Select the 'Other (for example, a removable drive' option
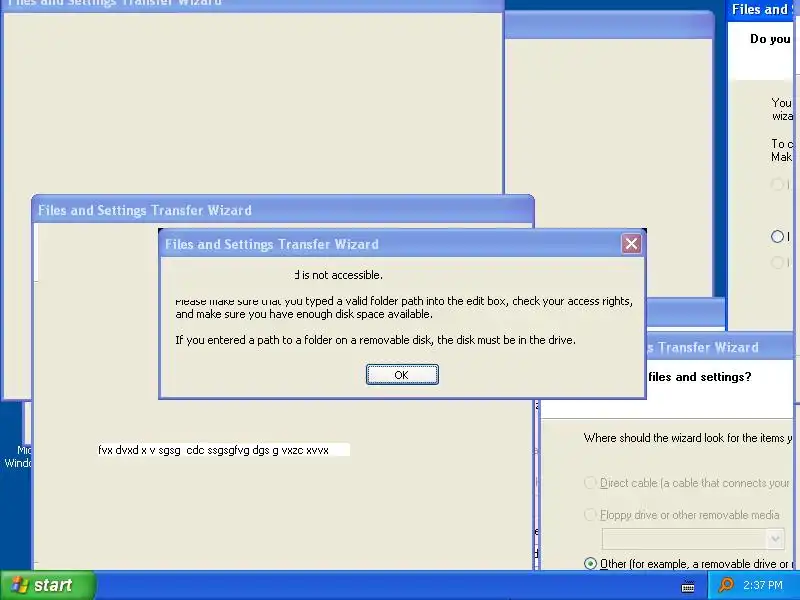Screen dimensions: 800x600 (x=590, y=564)
